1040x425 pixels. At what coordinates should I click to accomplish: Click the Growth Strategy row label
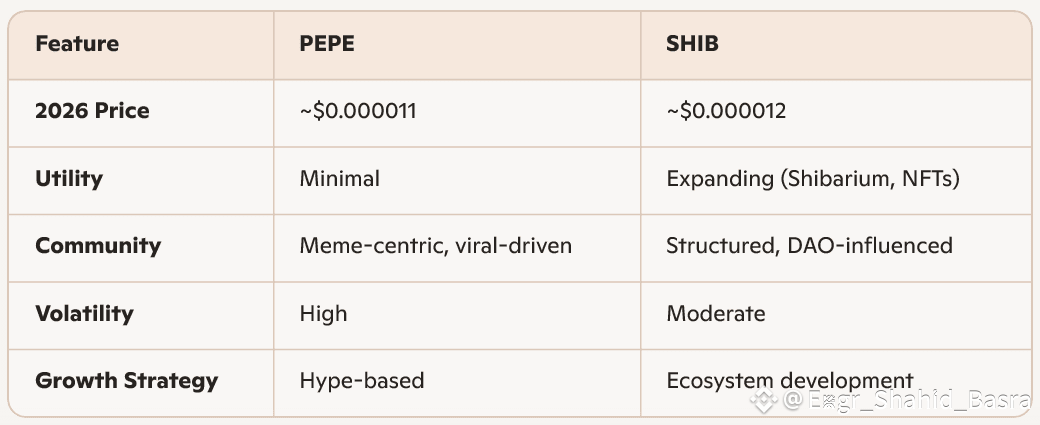126,381
